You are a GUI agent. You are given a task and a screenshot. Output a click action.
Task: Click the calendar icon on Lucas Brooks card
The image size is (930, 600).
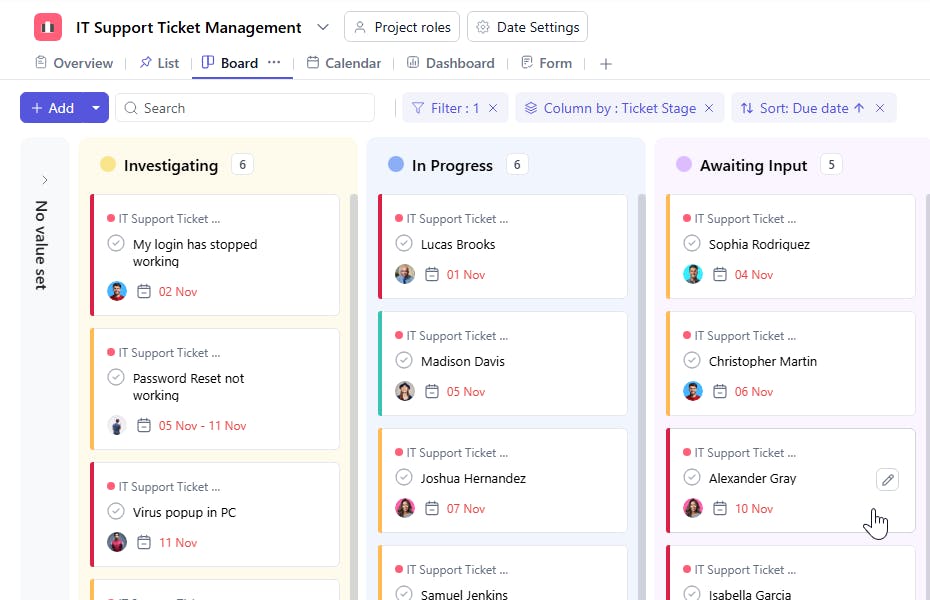point(432,274)
